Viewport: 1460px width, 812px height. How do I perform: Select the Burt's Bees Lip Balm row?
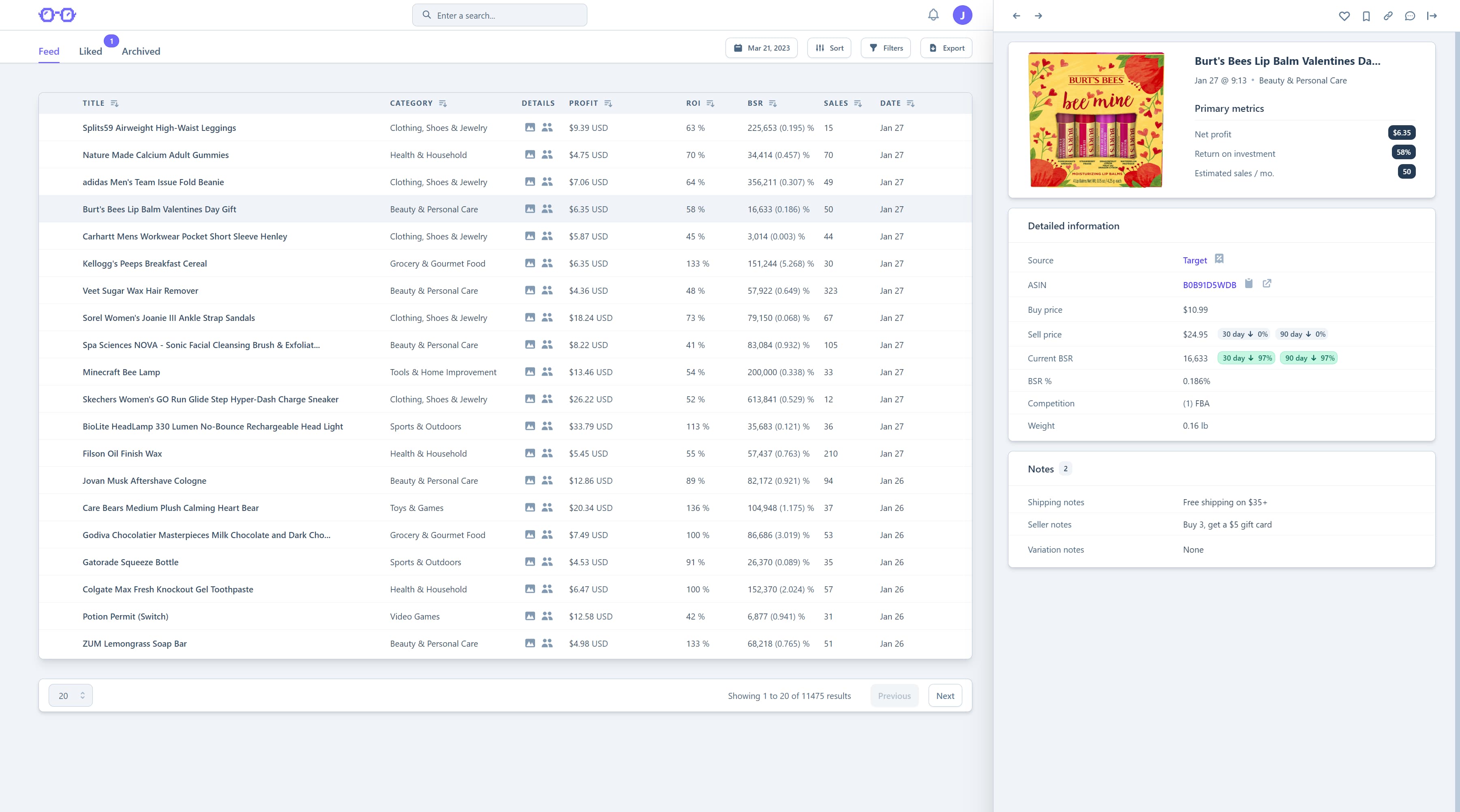(505, 209)
